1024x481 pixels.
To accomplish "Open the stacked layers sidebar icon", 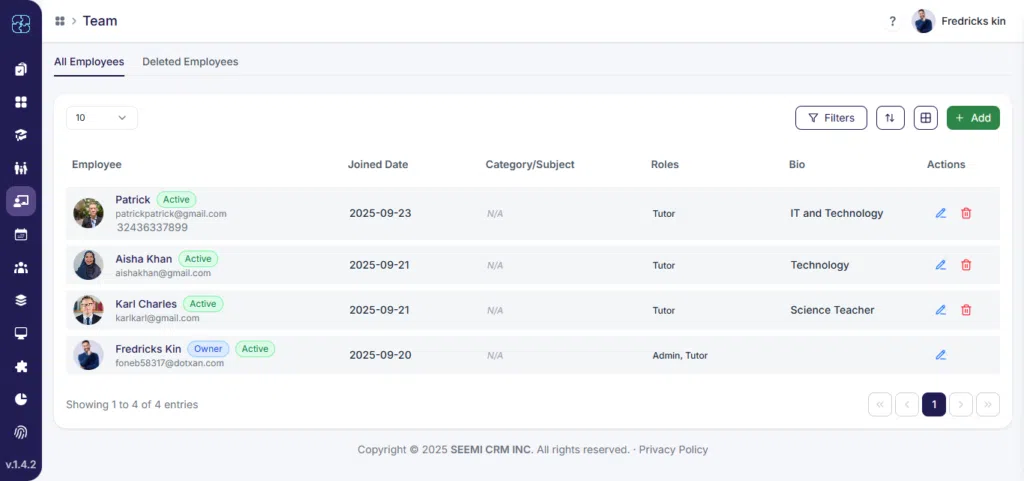I will [21, 300].
